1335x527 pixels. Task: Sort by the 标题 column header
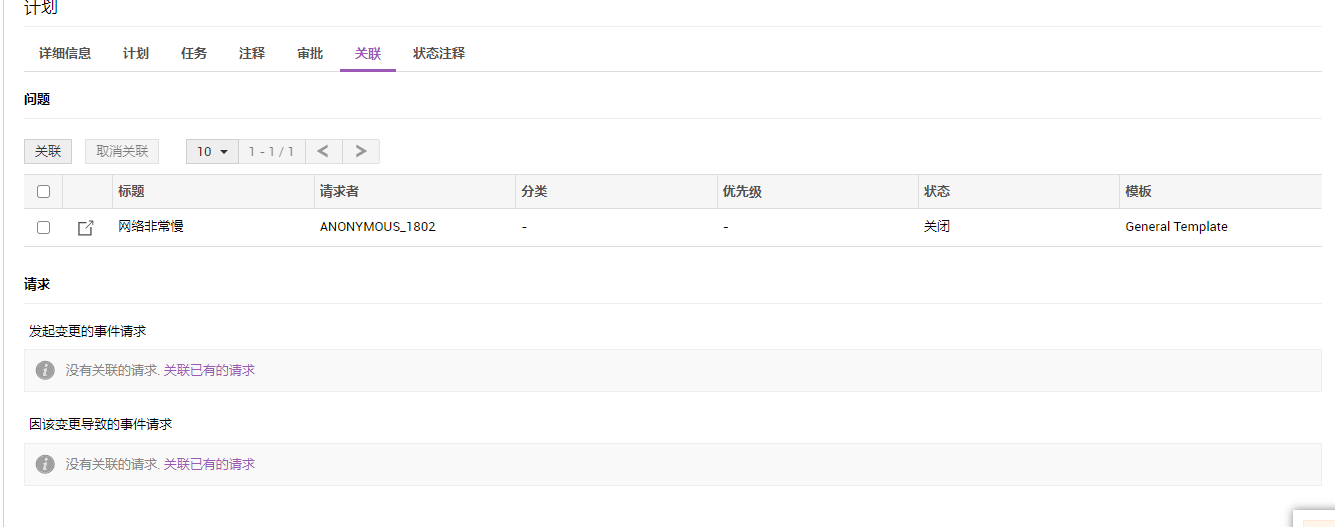coord(131,191)
